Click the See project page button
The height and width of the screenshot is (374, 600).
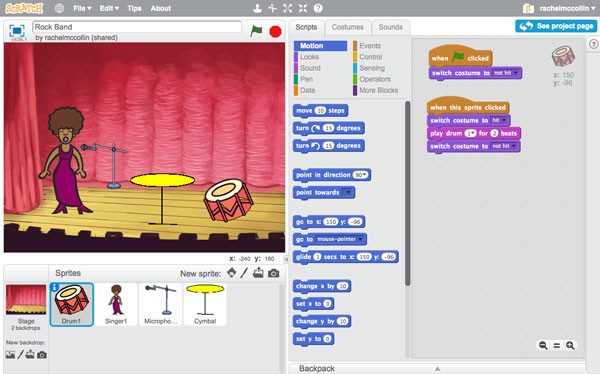click(556, 26)
